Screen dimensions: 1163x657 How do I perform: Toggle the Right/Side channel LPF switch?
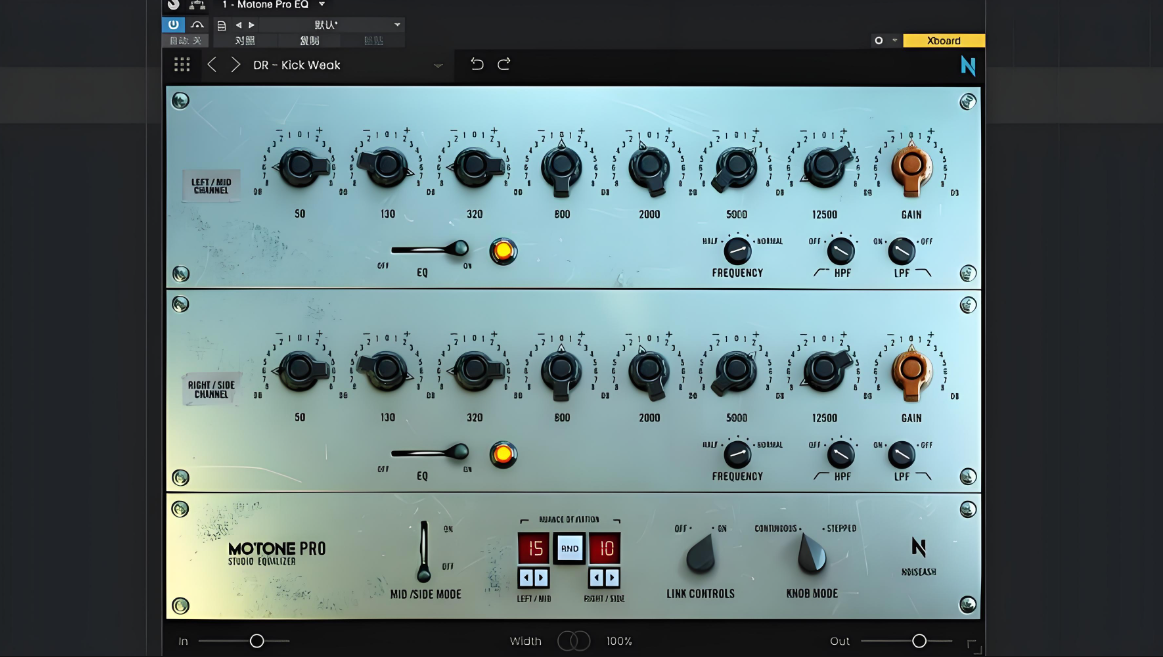click(x=901, y=455)
